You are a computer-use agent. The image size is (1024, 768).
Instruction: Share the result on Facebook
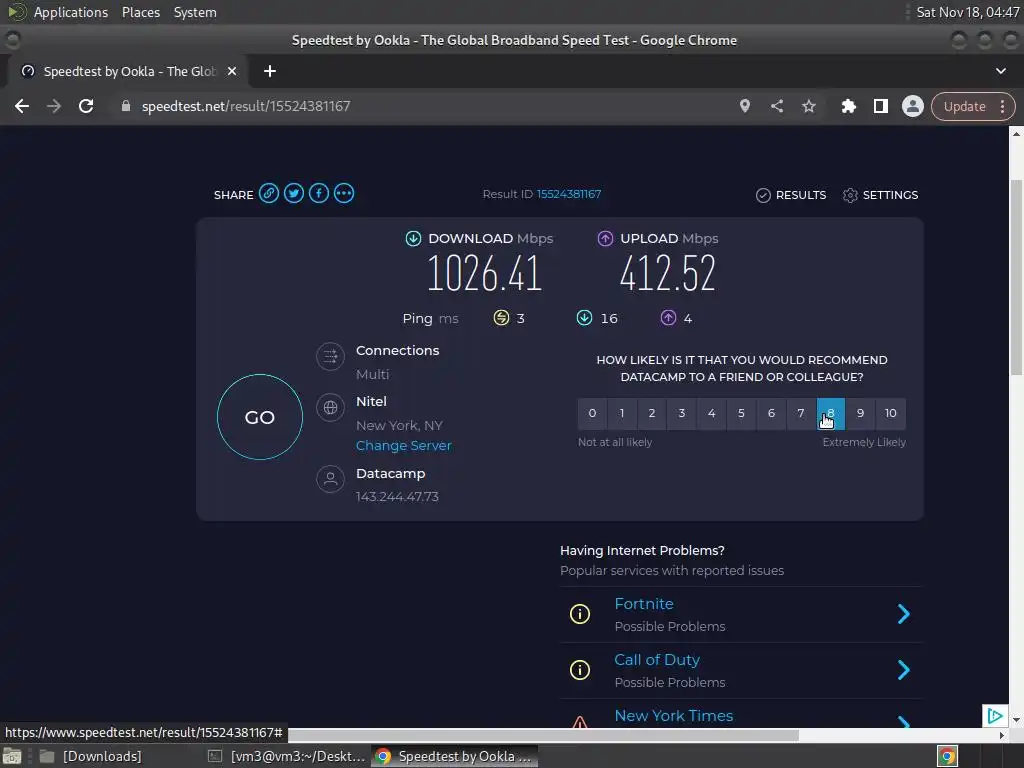pos(319,193)
